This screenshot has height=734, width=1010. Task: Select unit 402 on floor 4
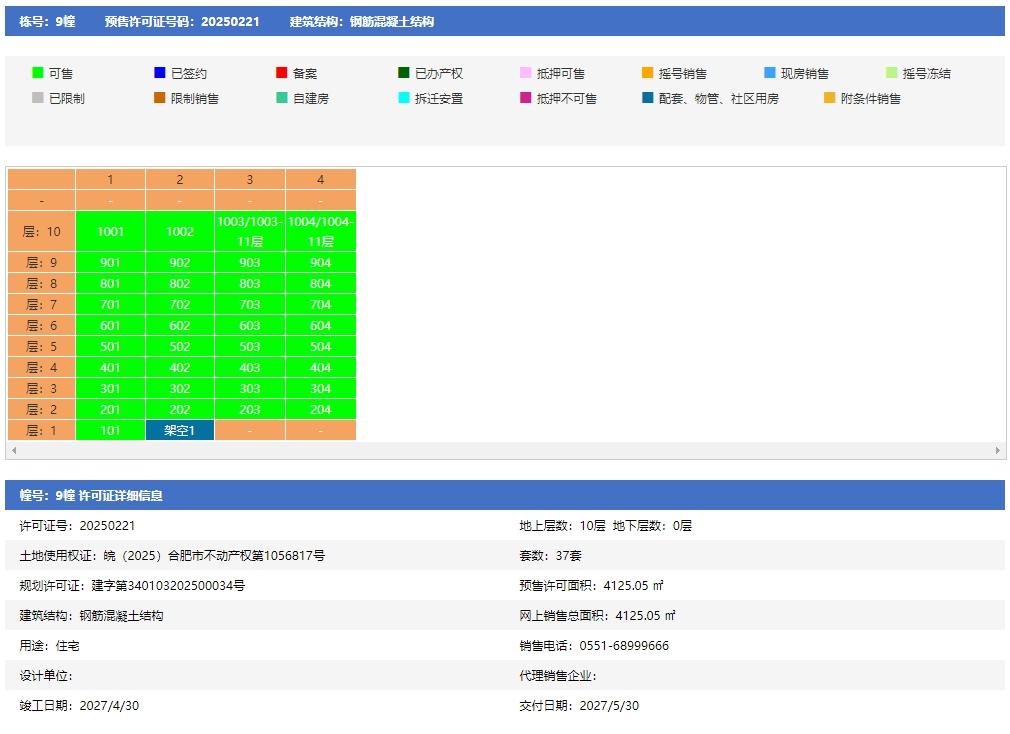point(180,368)
